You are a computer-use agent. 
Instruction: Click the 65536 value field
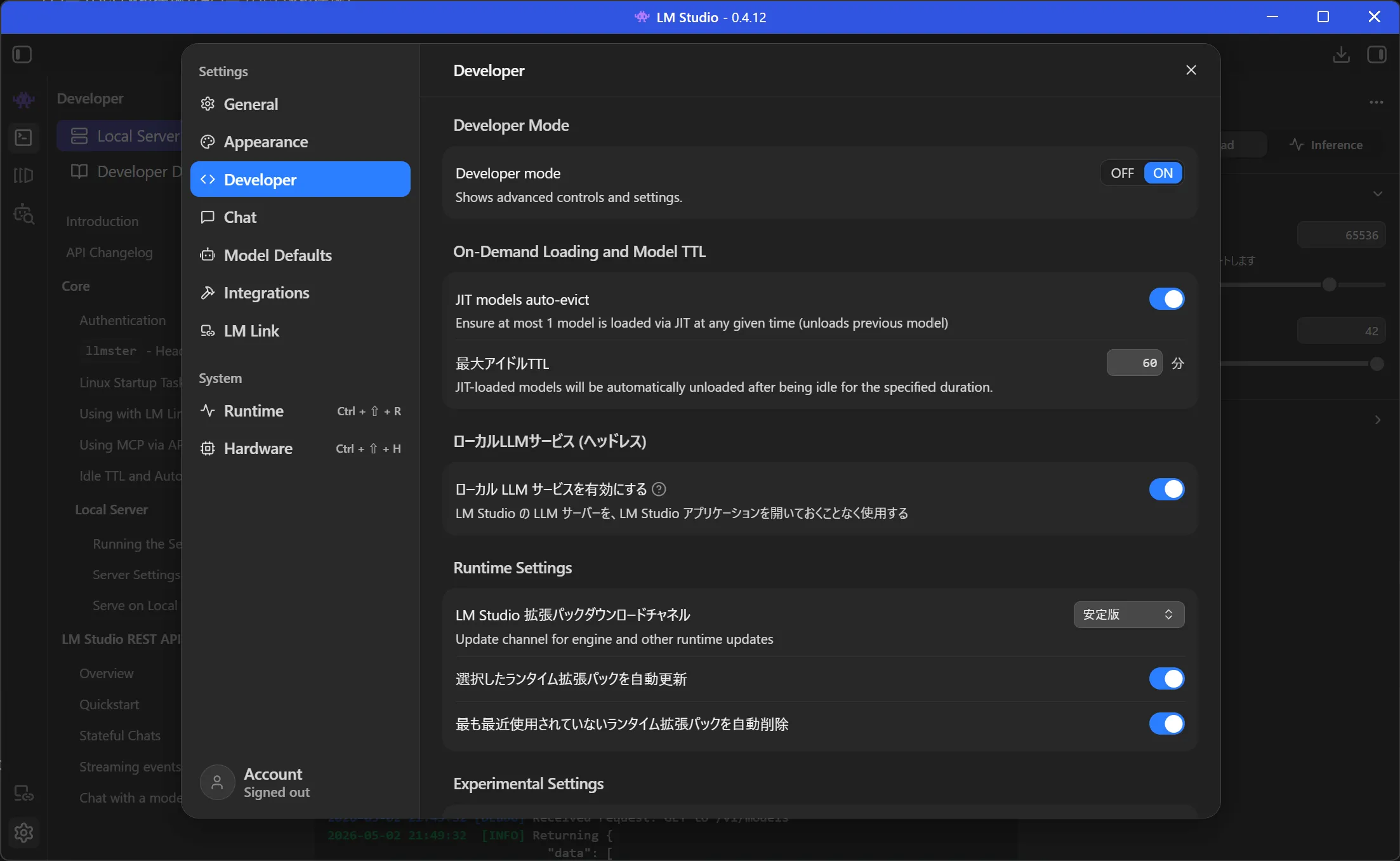(x=1341, y=235)
